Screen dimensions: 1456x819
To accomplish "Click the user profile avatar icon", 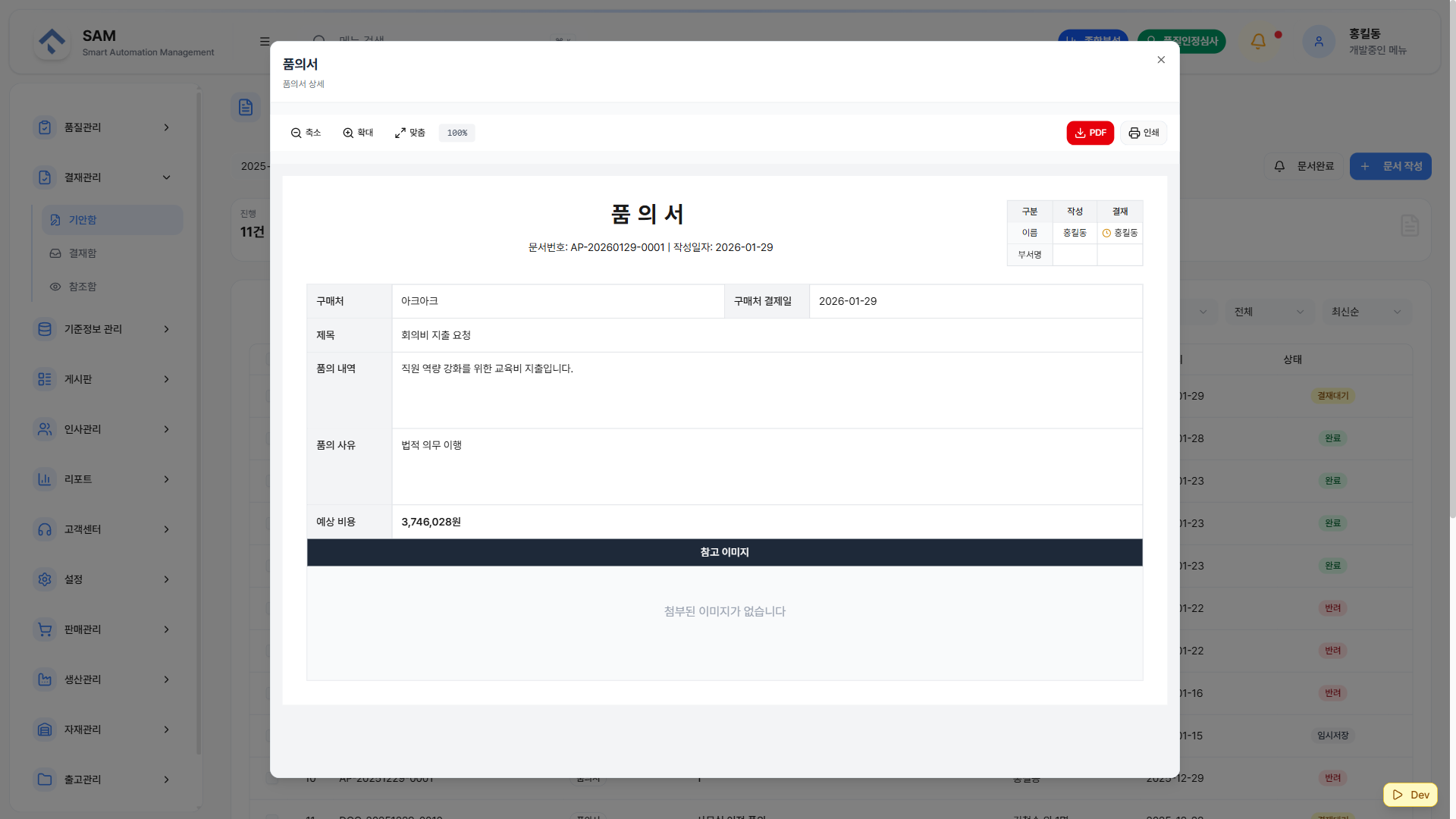I will pos(1319,42).
